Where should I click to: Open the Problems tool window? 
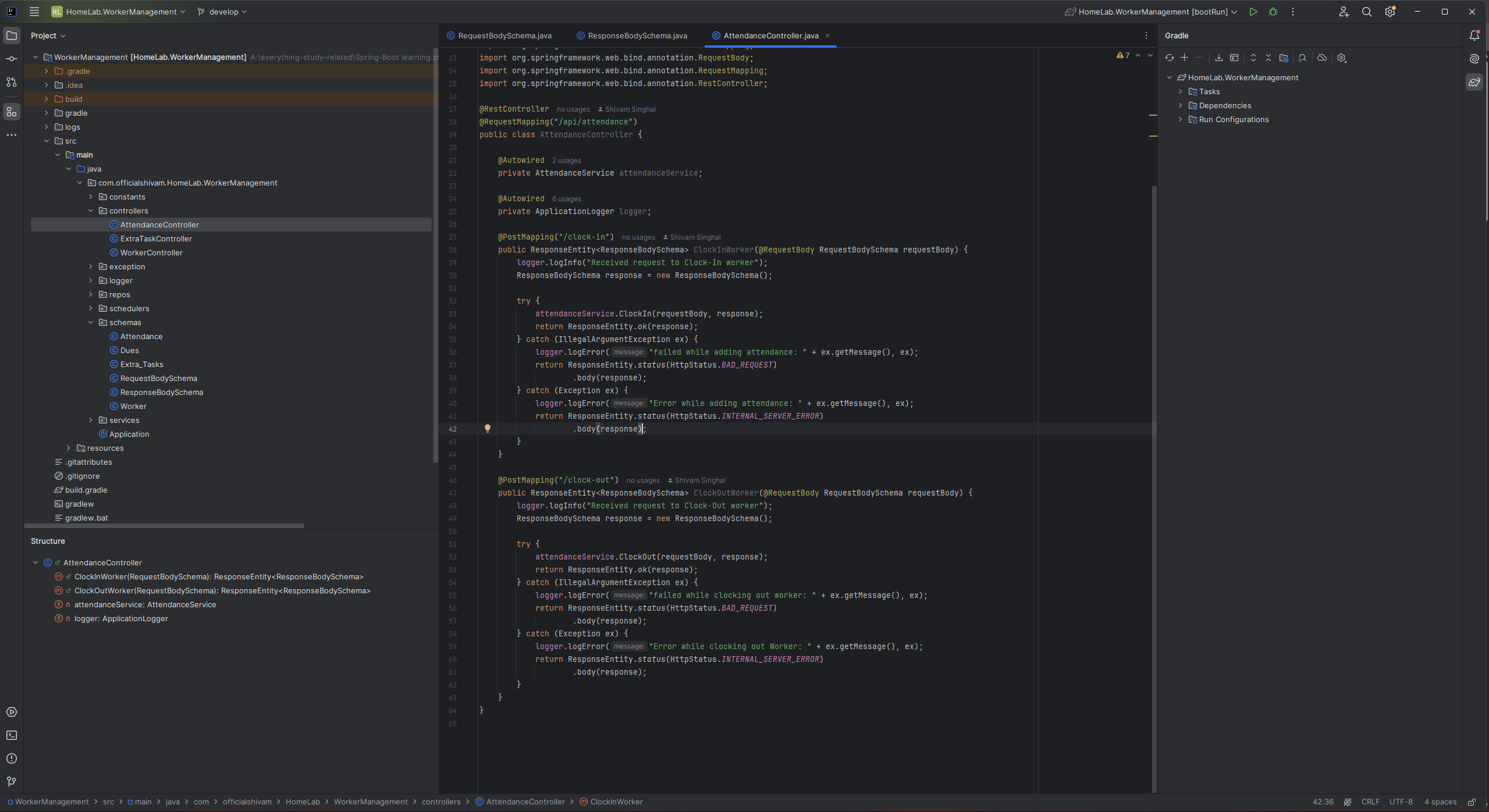[12, 758]
